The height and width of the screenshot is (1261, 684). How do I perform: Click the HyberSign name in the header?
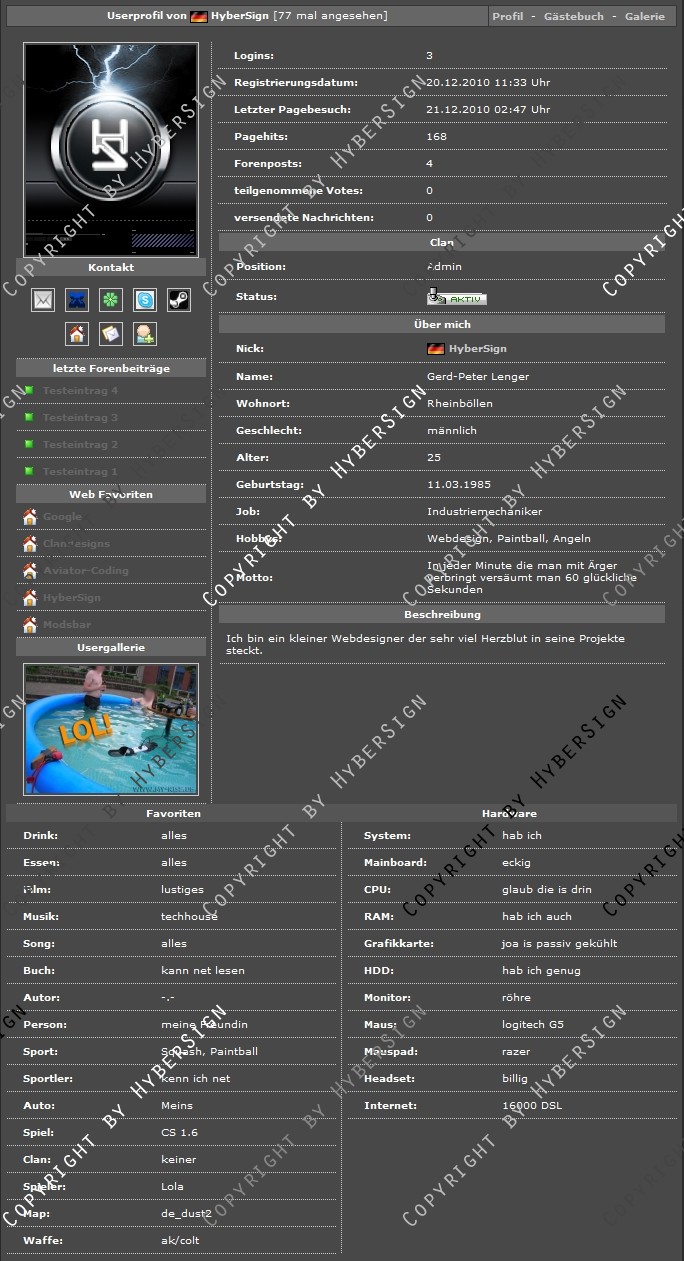pos(240,17)
